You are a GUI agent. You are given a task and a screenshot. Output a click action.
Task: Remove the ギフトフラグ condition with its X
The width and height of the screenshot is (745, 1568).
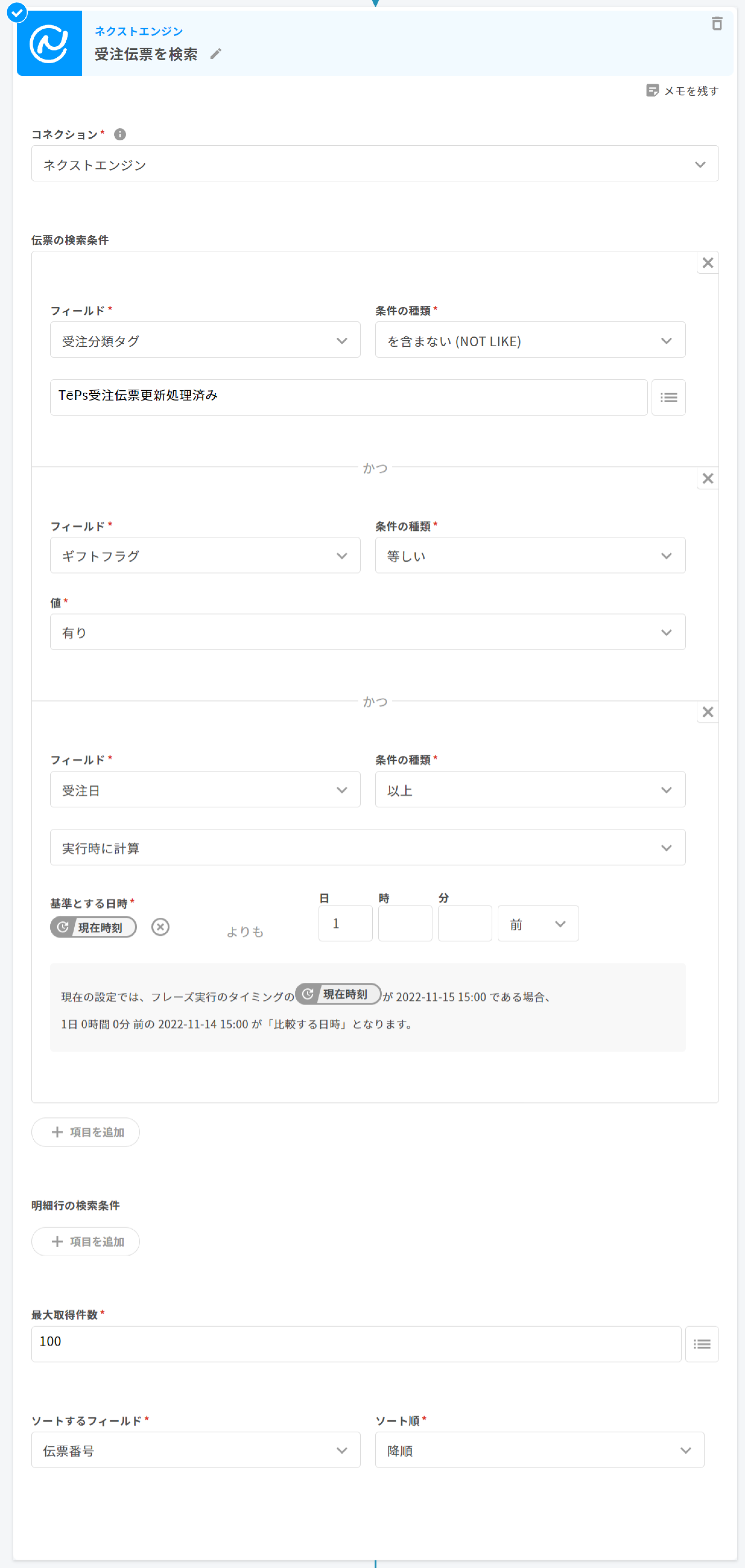707,478
